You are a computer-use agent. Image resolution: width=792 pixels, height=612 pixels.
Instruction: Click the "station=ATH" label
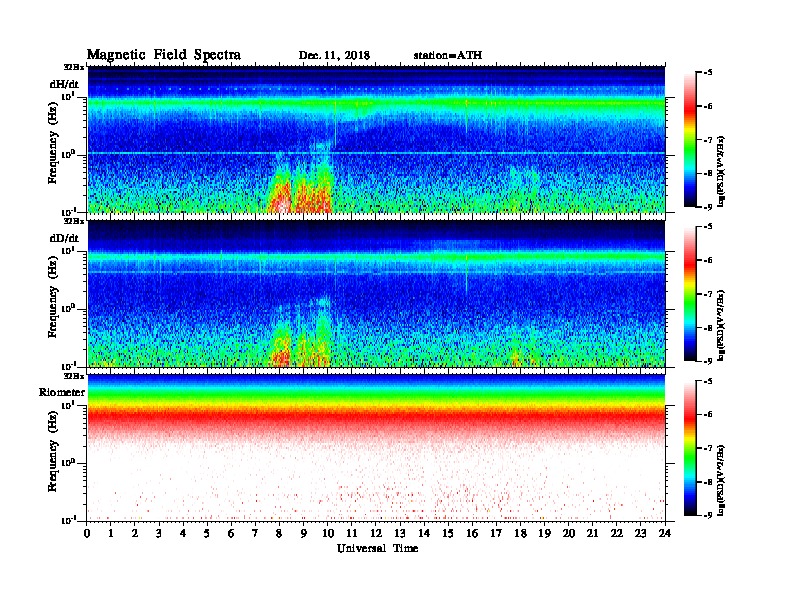coord(448,56)
